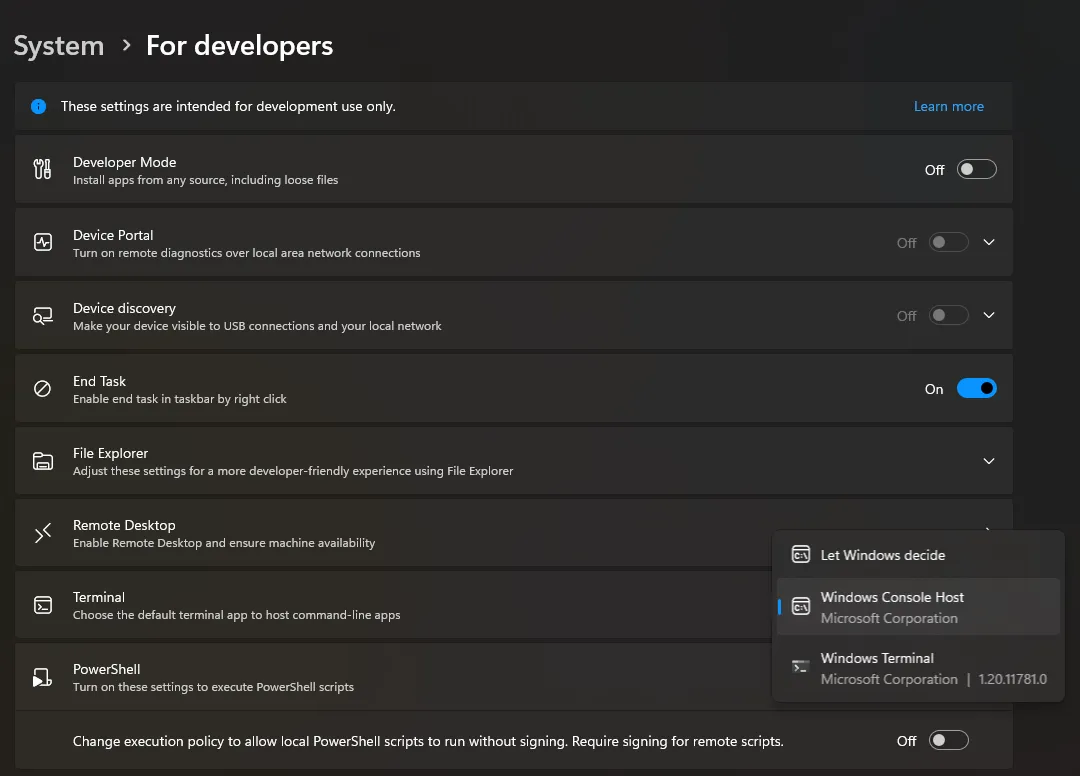The width and height of the screenshot is (1080, 776).
Task: Click the PowerShell icon
Action: [x=41, y=677]
